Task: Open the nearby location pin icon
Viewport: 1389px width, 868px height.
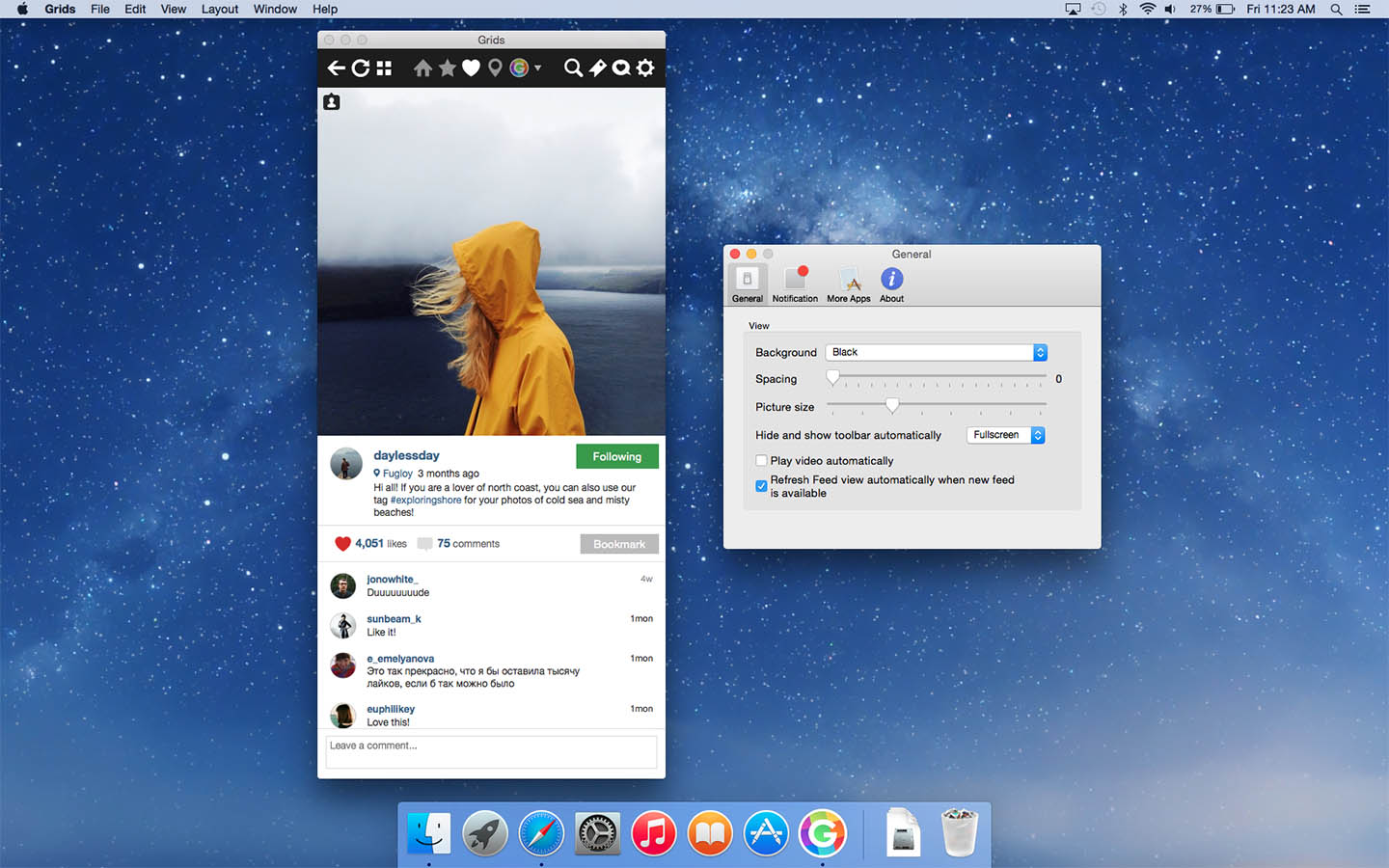Action: (x=495, y=68)
